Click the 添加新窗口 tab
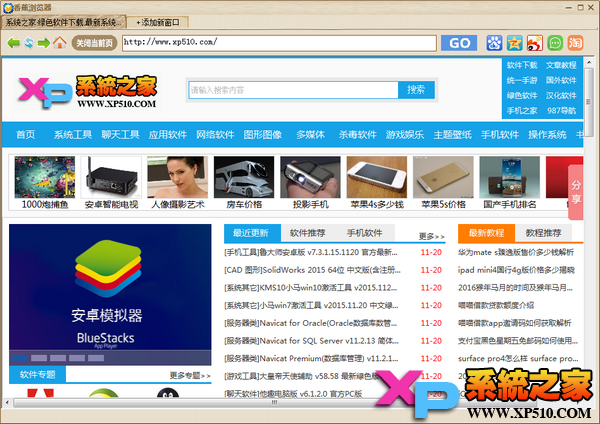The width and height of the screenshot is (600, 424). (158, 23)
